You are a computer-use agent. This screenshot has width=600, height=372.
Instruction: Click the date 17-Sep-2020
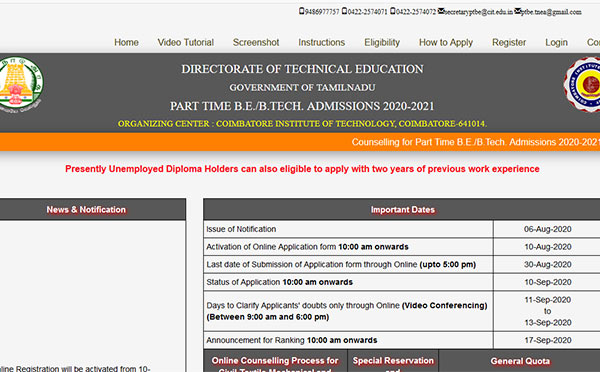(548, 340)
